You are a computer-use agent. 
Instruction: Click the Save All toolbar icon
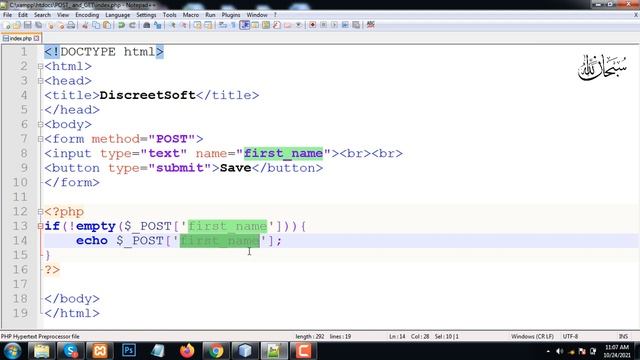click(x=39, y=25)
